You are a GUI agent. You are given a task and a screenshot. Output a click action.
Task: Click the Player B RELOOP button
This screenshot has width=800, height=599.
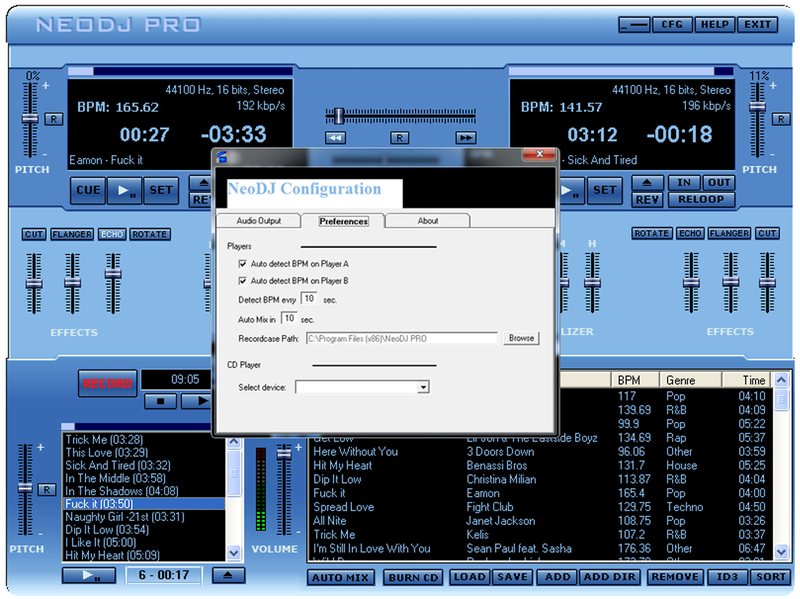[701, 199]
